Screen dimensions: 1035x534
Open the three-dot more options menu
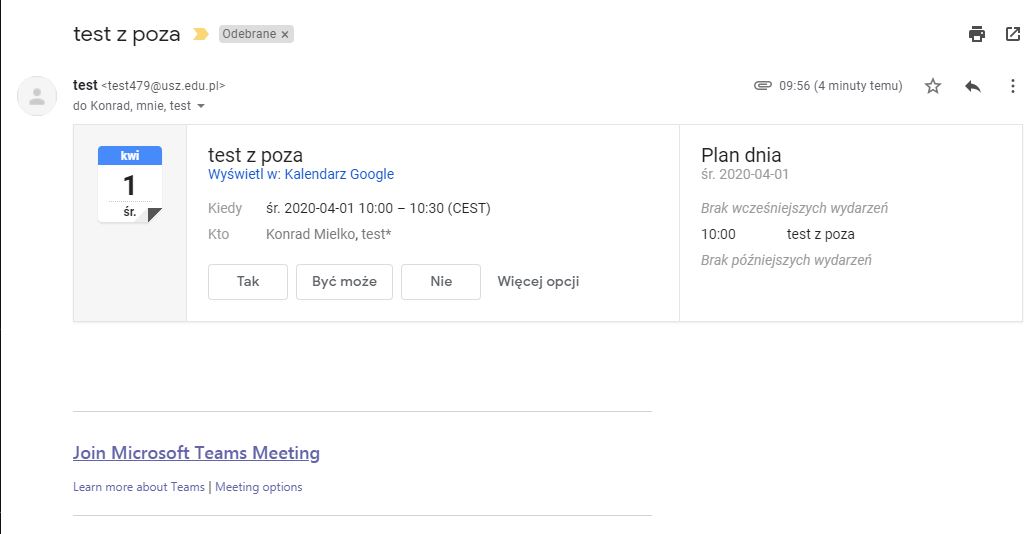[x=1012, y=86]
